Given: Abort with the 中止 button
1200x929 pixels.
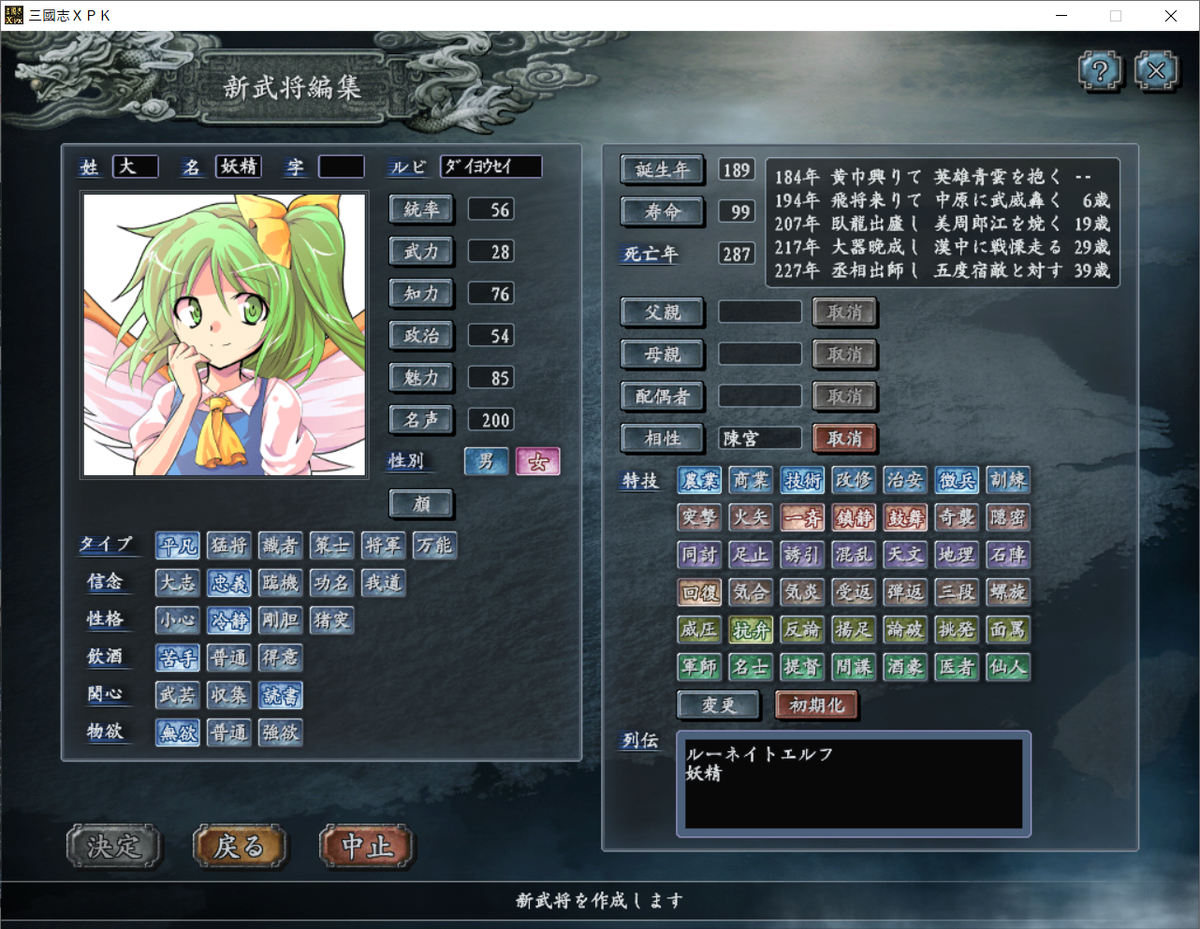Looking at the screenshot, I should (x=367, y=846).
